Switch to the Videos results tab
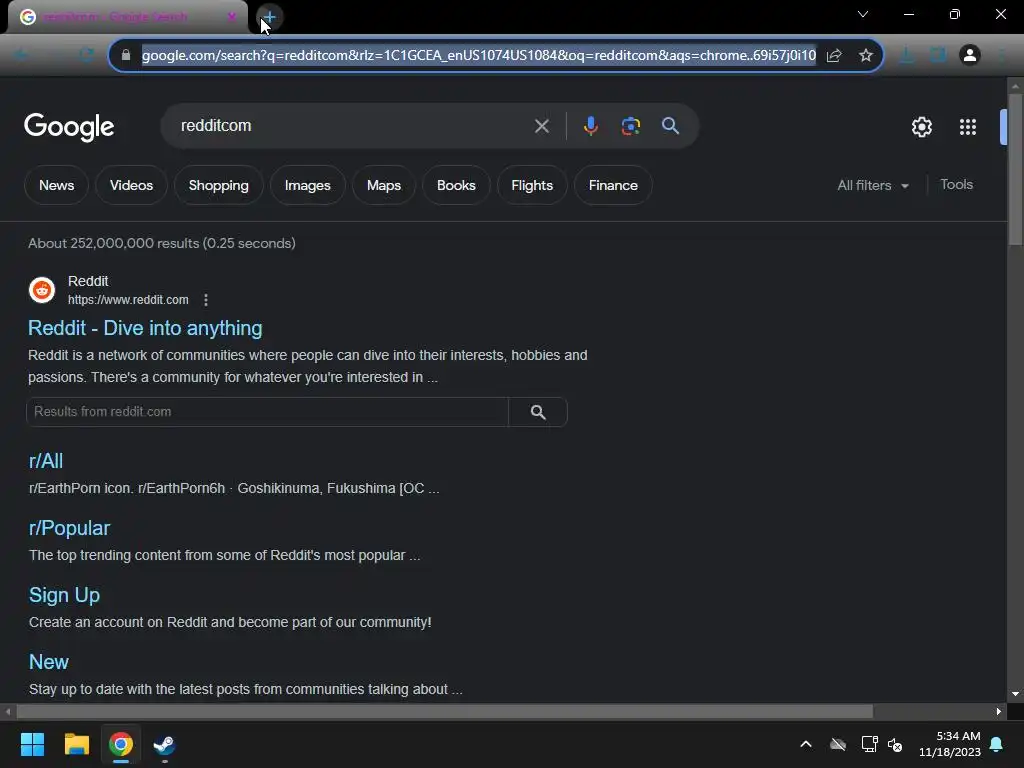Viewport: 1024px width, 768px height. [x=131, y=185]
